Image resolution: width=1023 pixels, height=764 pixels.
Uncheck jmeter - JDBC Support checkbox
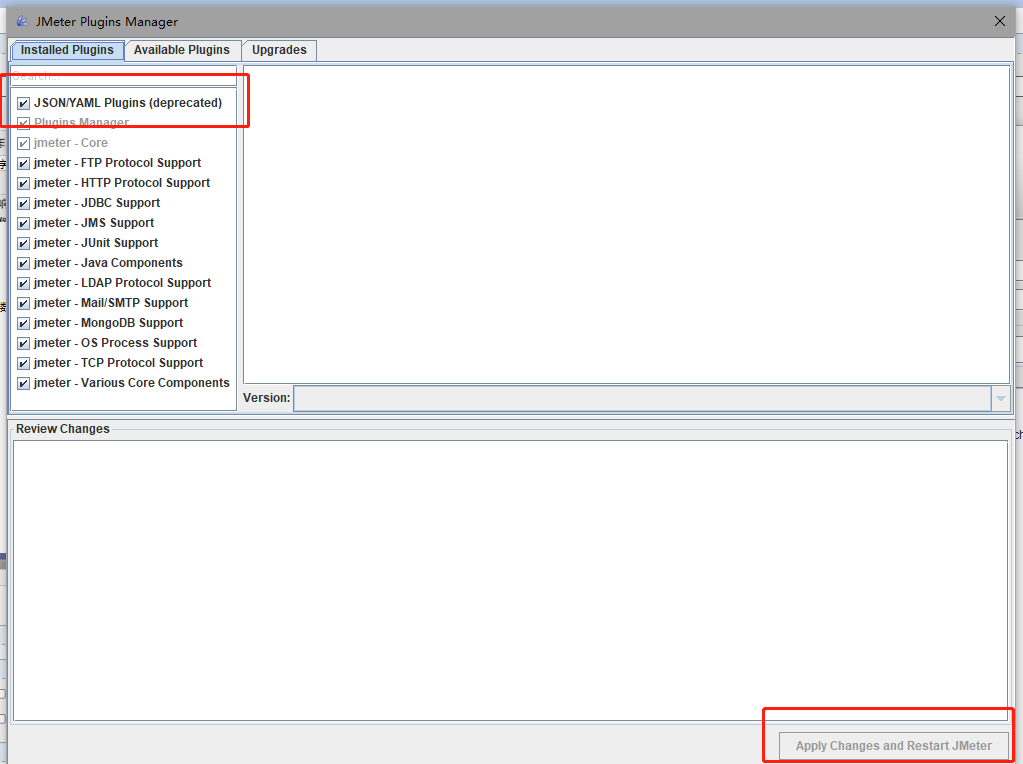click(x=23, y=203)
